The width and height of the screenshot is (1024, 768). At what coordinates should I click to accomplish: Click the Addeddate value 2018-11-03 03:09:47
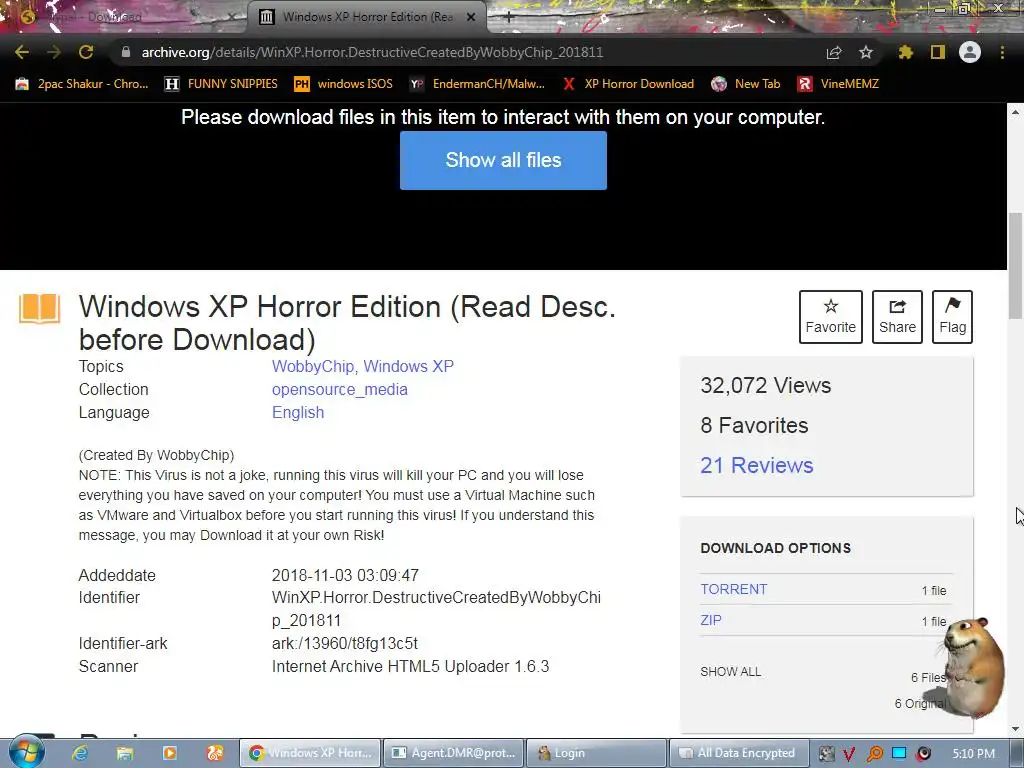tap(345, 575)
